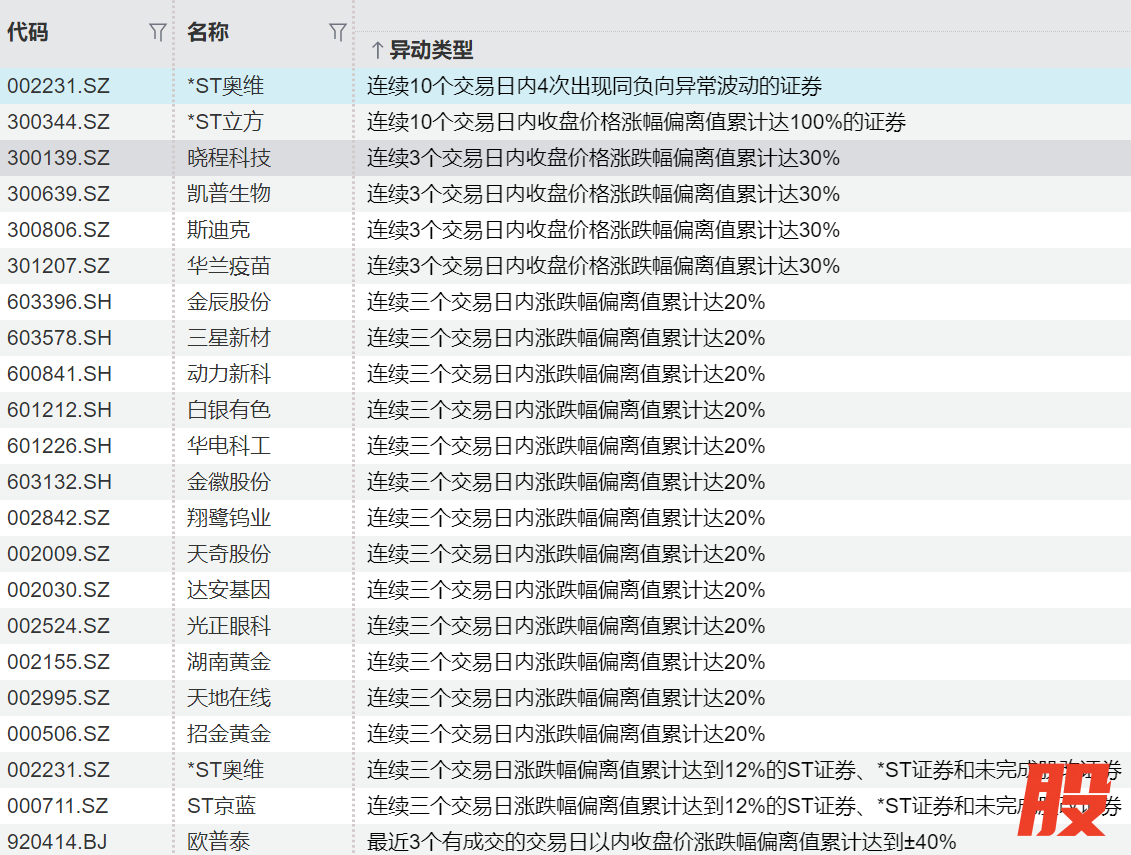The height and width of the screenshot is (855, 1131).
Task: Open the filter icon in 名称 column header
Action: pyautogui.click(x=338, y=33)
